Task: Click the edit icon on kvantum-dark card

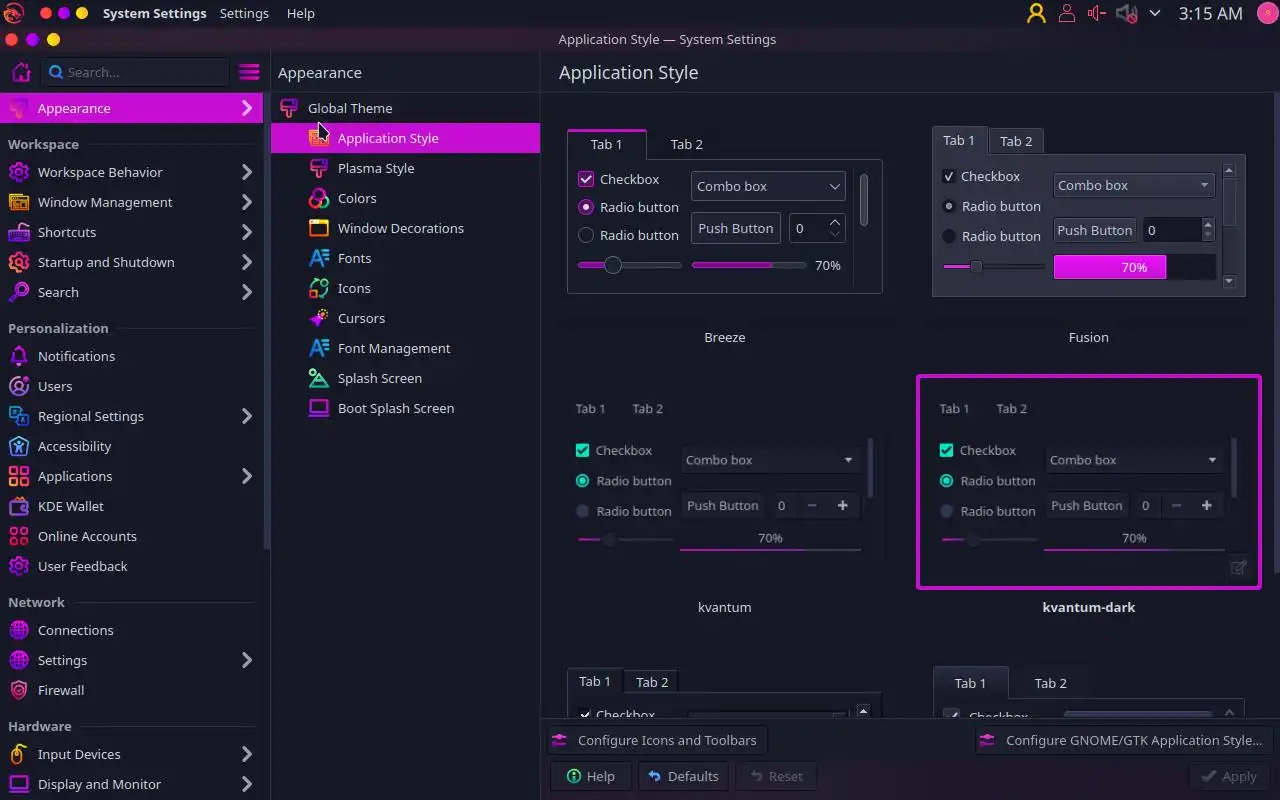Action: point(1238,567)
